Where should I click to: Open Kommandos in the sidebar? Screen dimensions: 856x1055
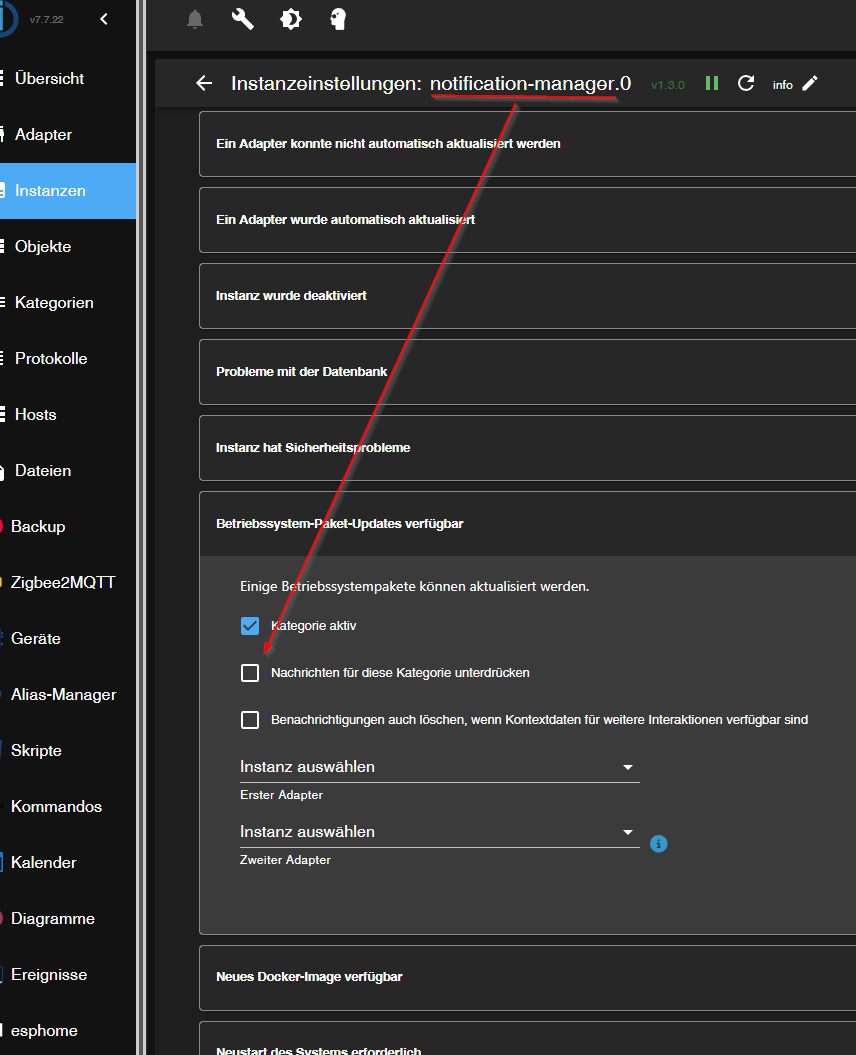[x=68, y=806]
